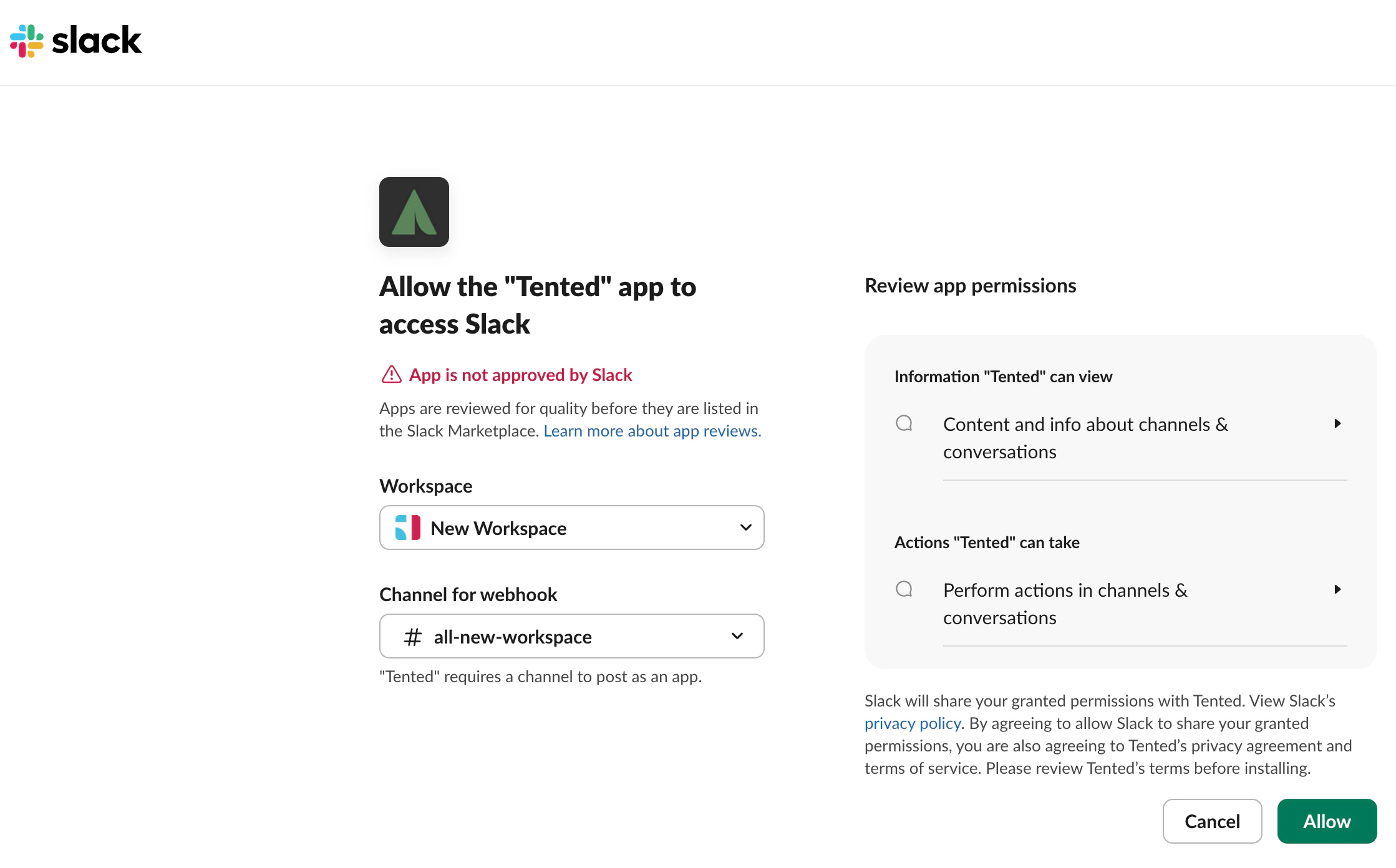View Slack's privacy policy
This screenshot has height=868, width=1396.
click(912, 723)
